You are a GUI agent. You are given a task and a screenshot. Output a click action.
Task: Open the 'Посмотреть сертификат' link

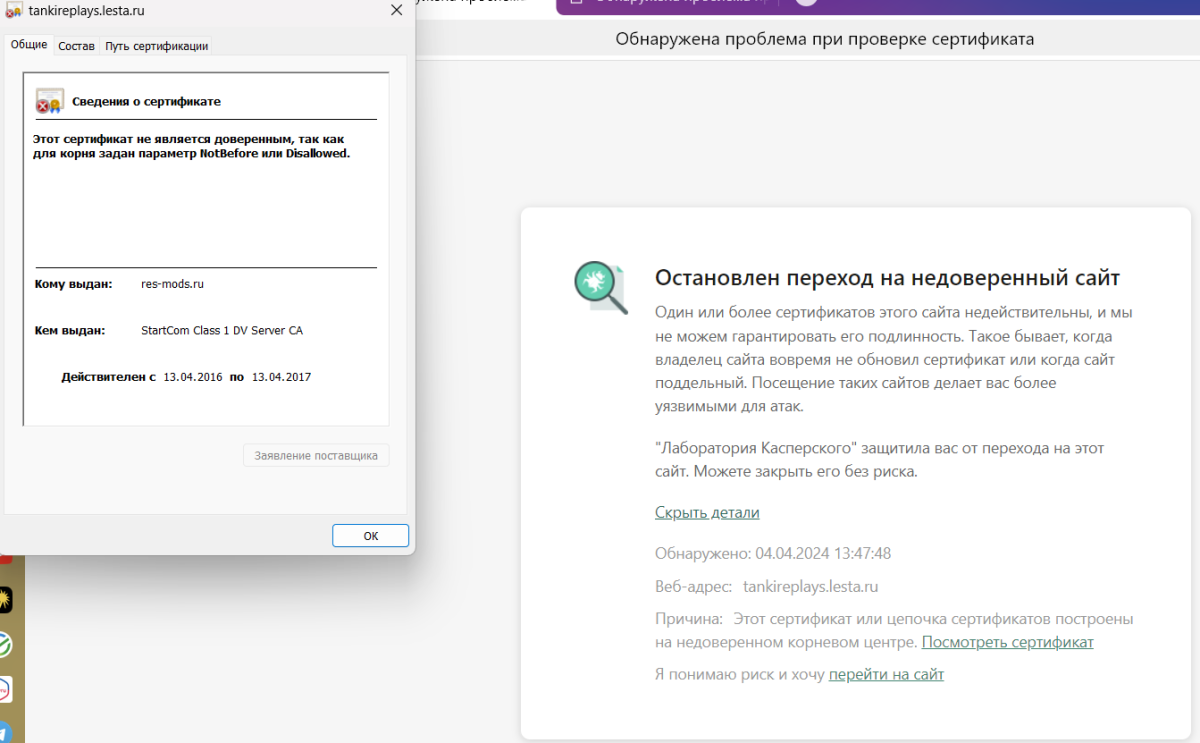(x=1007, y=642)
